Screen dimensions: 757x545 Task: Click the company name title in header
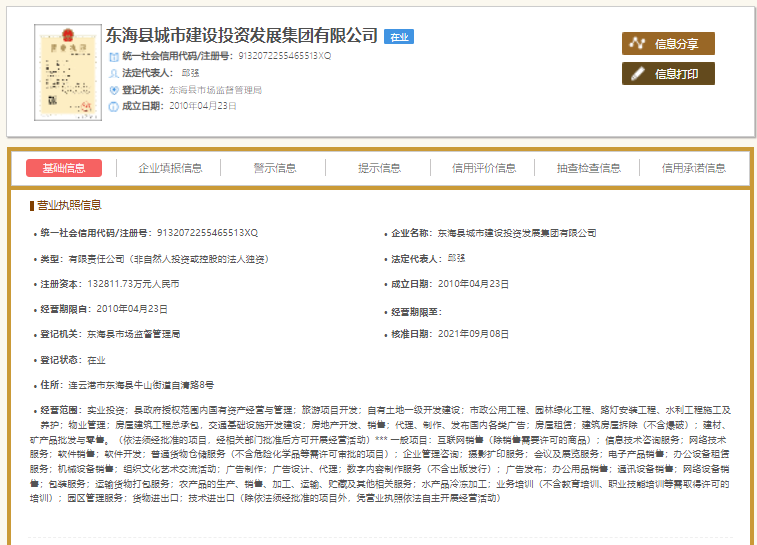243,36
